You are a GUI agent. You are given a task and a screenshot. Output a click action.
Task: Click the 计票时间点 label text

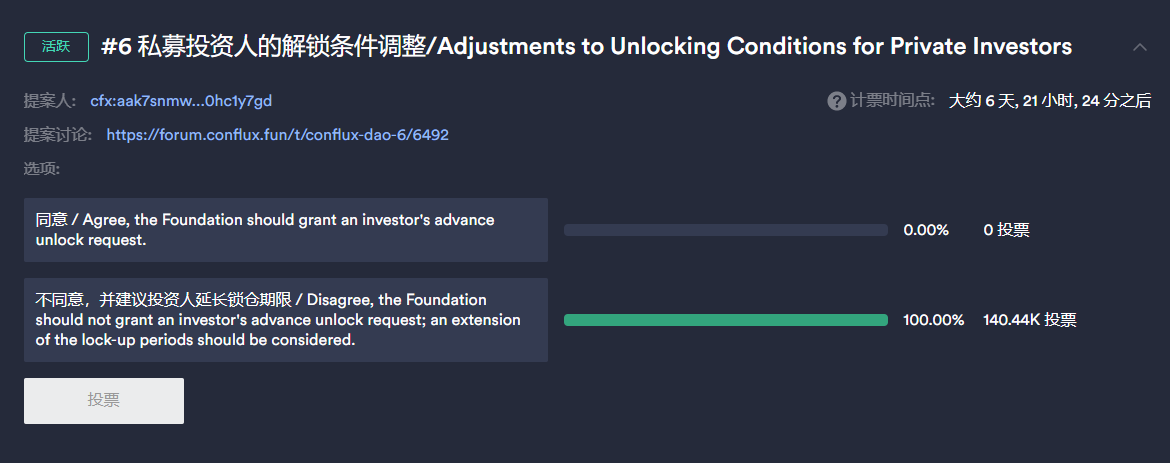click(892, 101)
